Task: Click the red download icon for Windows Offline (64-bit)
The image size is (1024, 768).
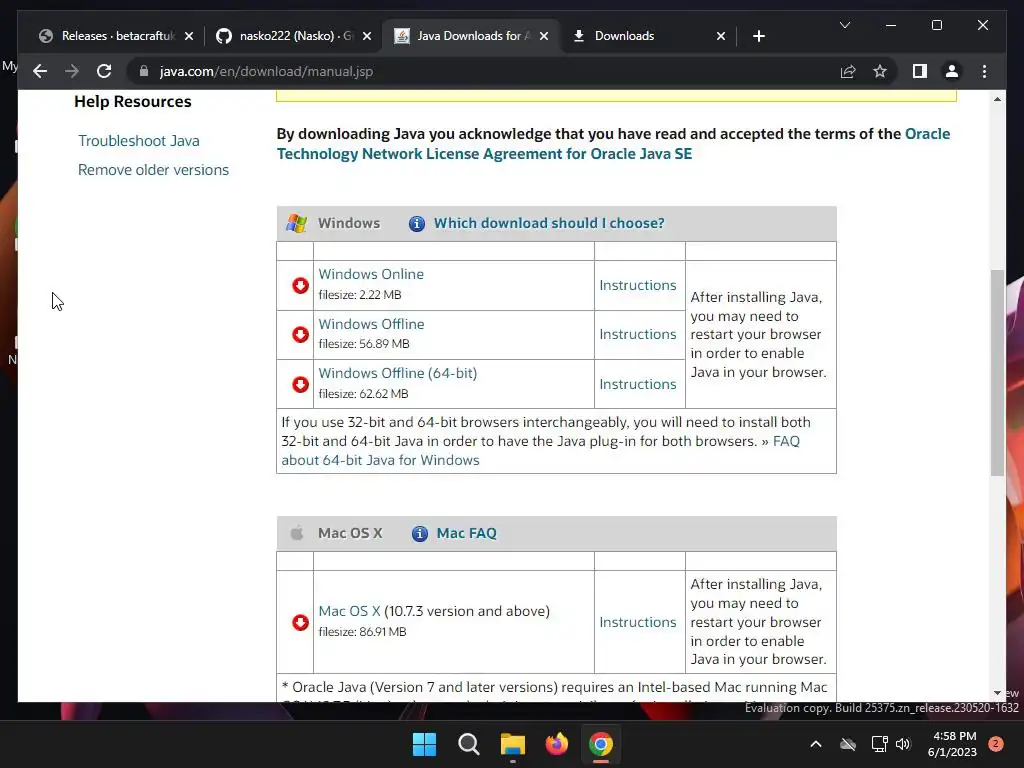Action: pyautogui.click(x=300, y=384)
